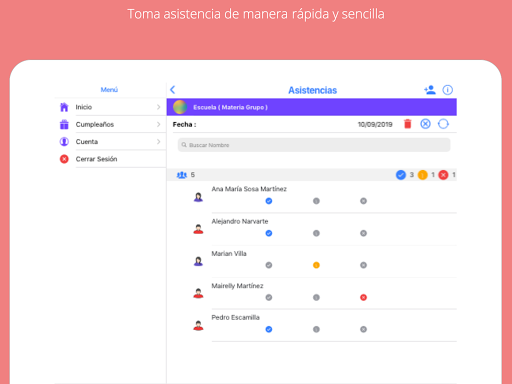Click the refresh sync icon

[x=443, y=124]
